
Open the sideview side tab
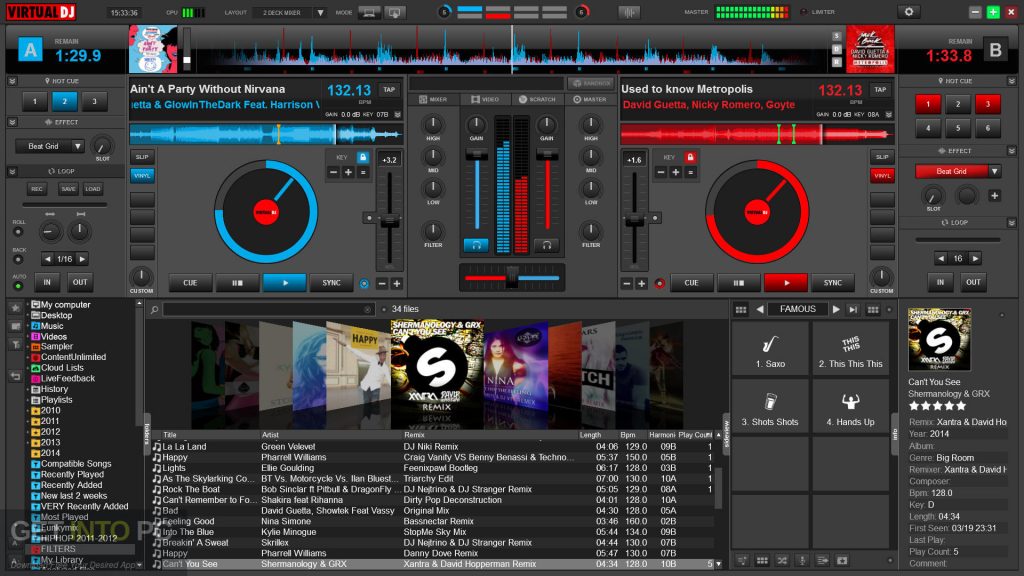pos(726,434)
